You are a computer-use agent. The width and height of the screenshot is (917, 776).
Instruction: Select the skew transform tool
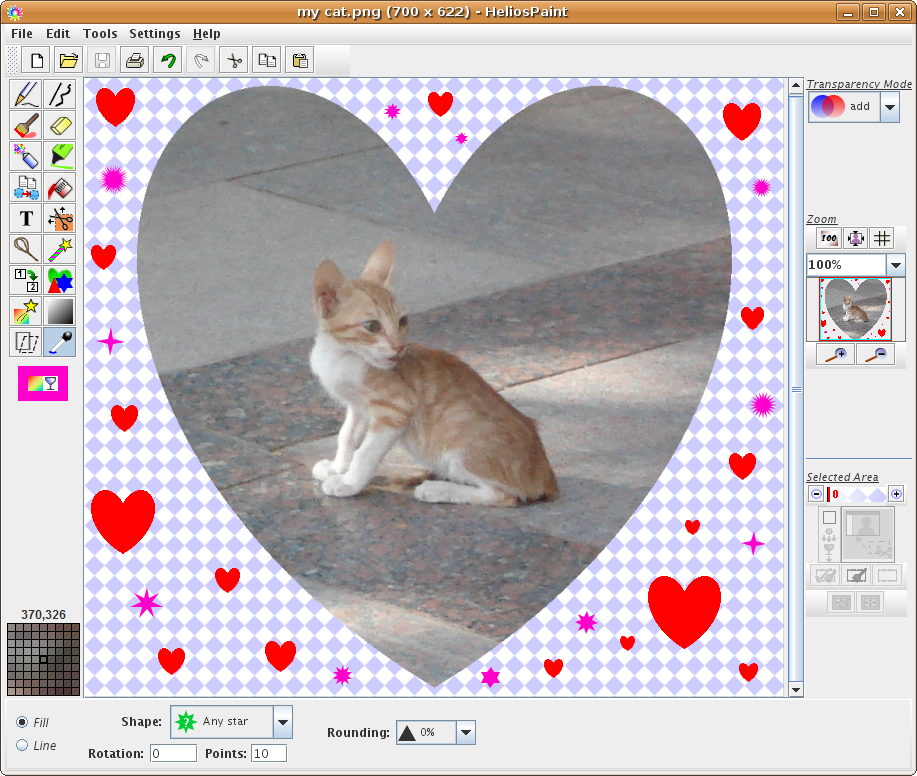tap(26, 342)
